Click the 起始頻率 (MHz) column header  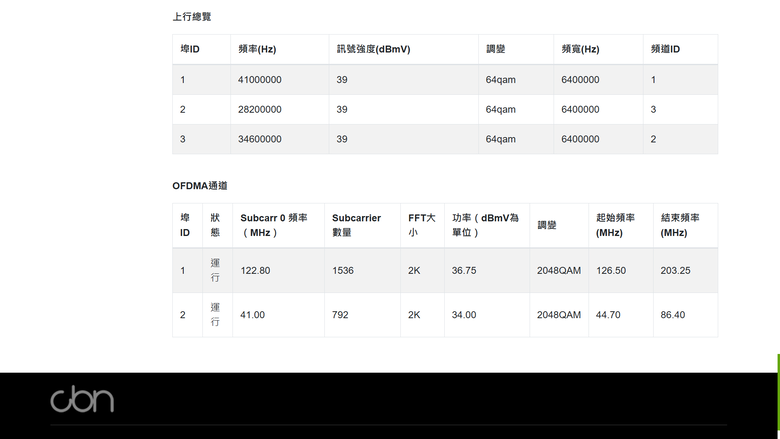(615, 225)
